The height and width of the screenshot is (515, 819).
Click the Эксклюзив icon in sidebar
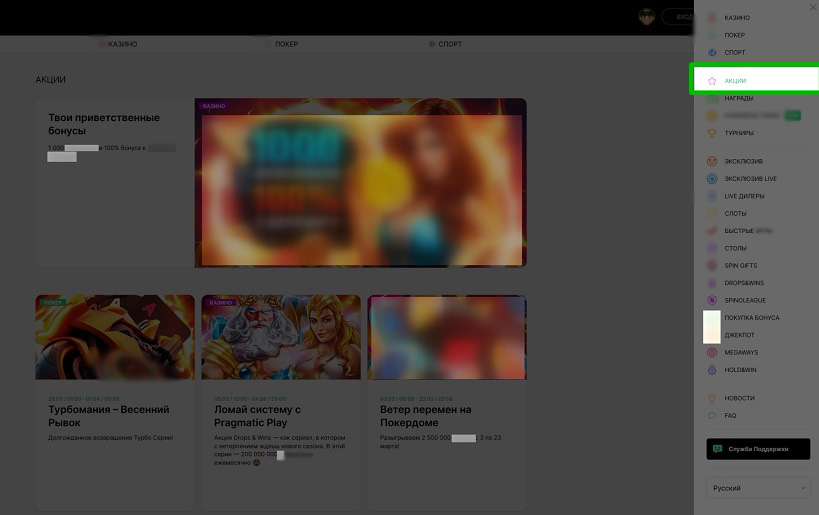[x=712, y=161]
